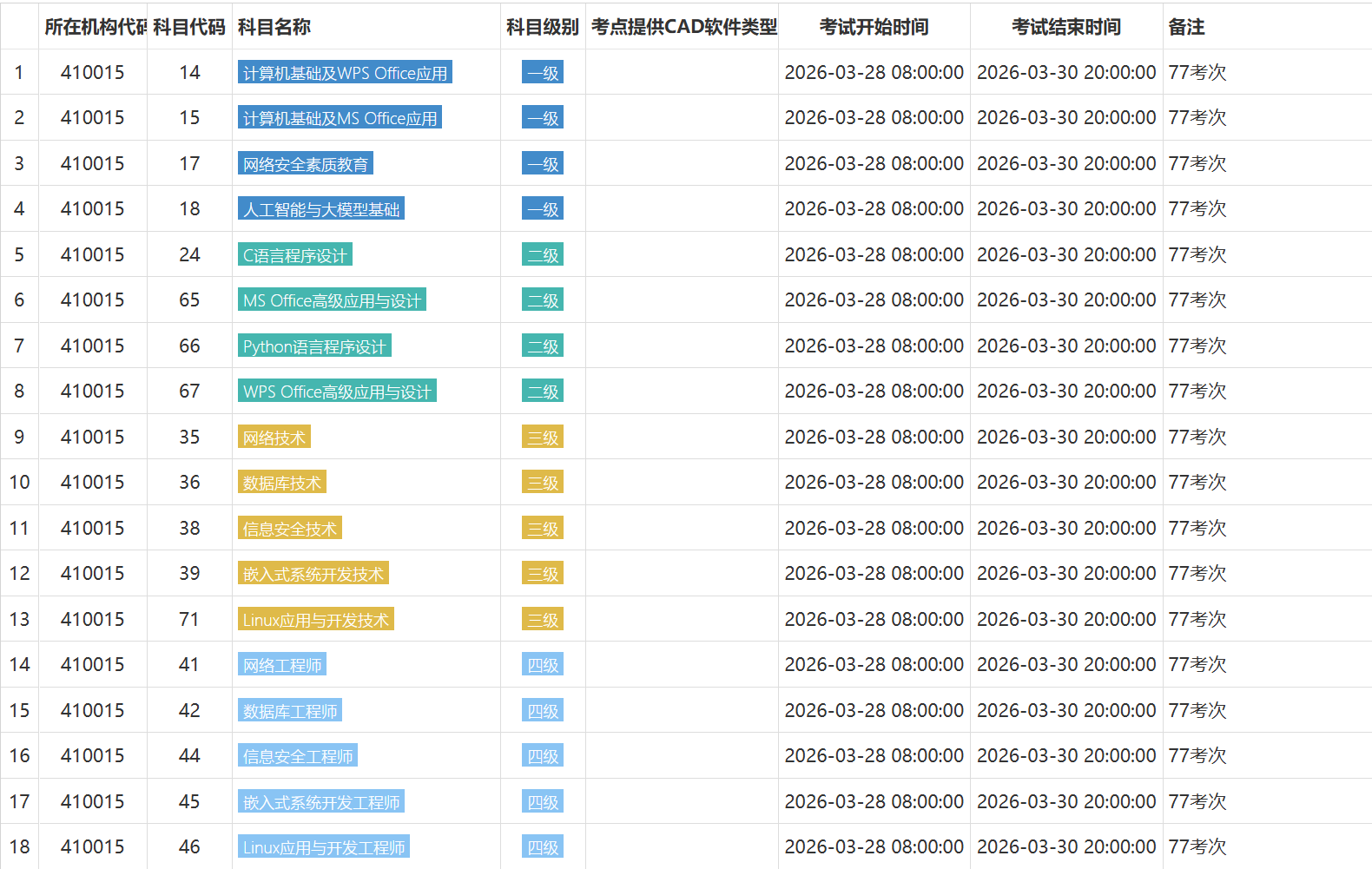Click the Python语言程序设计 tag
Screen dimensions: 1372x869
[314, 346]
